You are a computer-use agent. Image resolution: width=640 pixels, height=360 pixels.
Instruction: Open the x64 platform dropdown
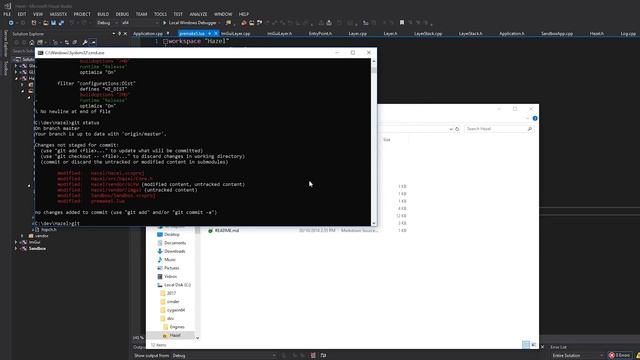(x=140, y=23)
